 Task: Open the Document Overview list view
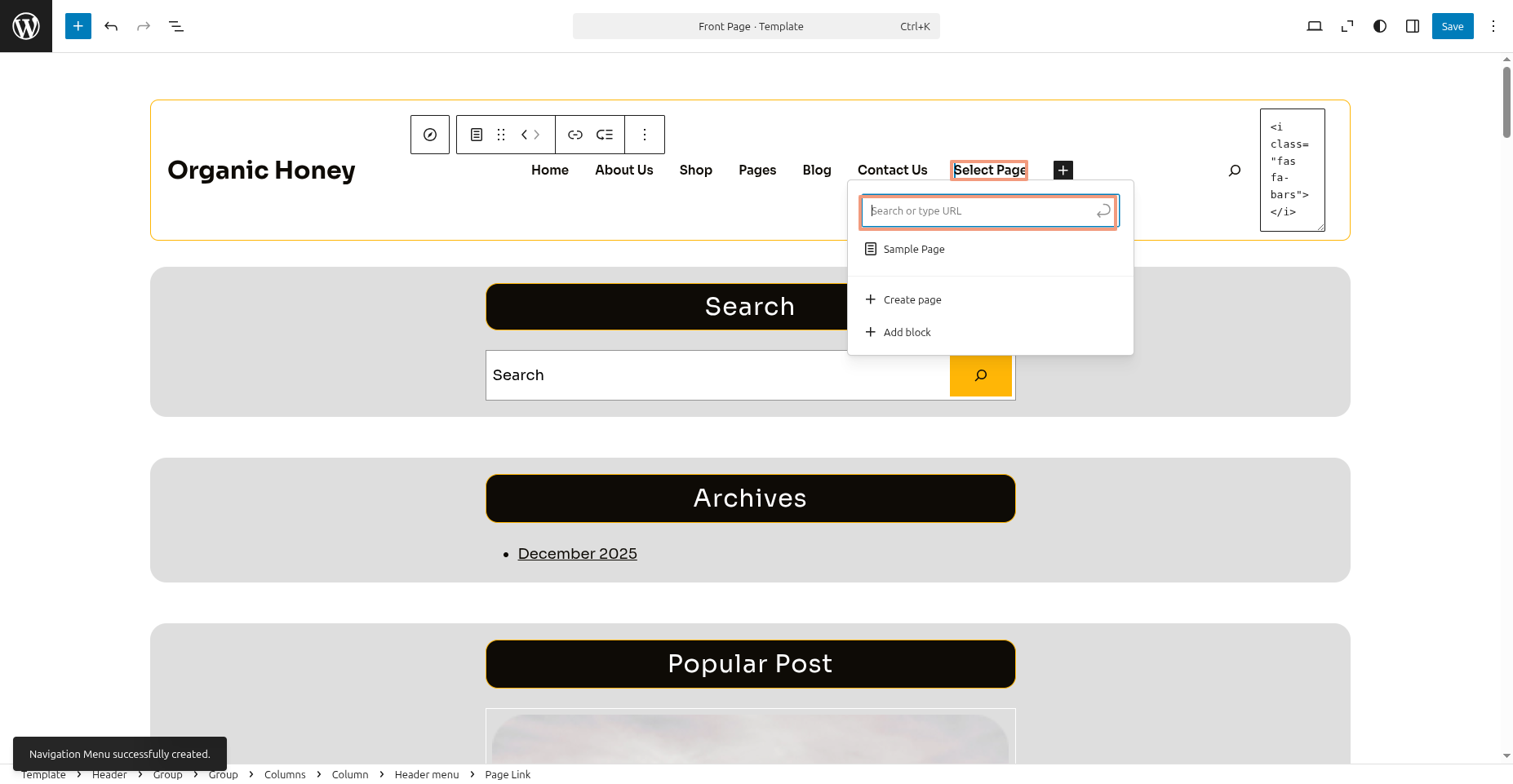[x=176, y=26]
